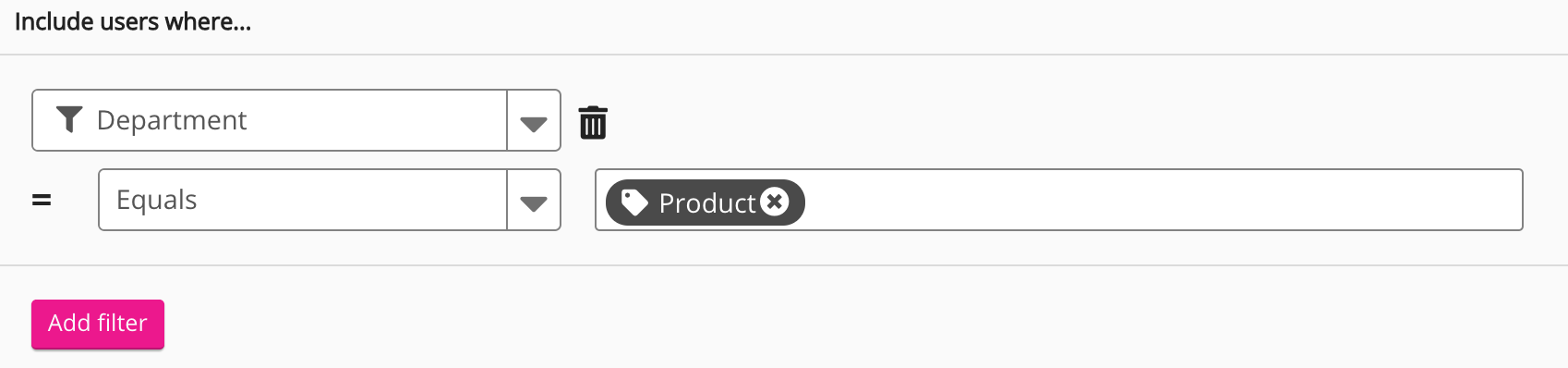Image resolution: width=1568 pixels, height=368 pixels.
Task: Open the Department field arrow
Action: [534, 120]
